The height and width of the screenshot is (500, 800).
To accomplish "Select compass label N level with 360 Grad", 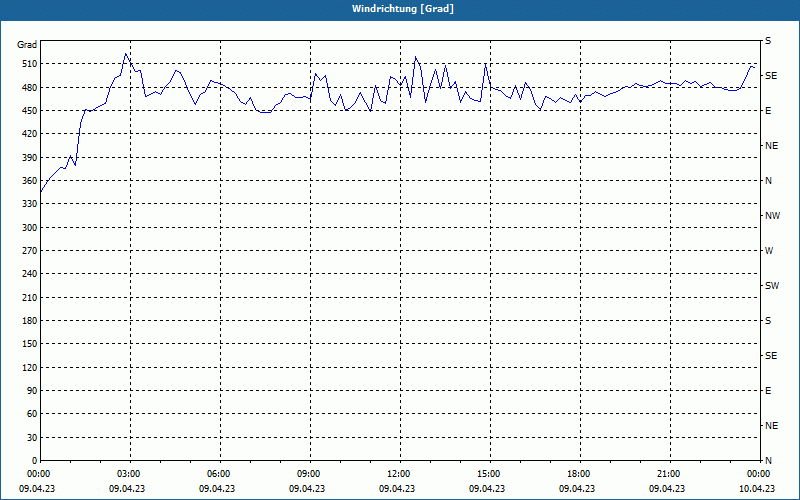I will pyautogui.click(x=768, y=181).
